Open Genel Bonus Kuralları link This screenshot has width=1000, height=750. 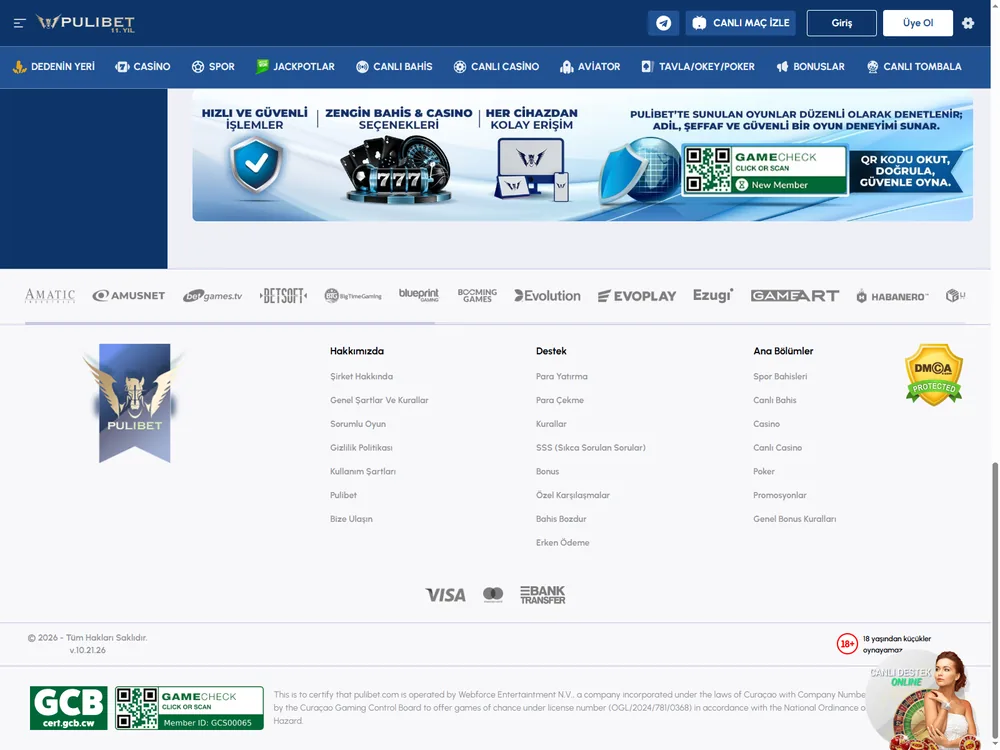pyautogui.click(x=795, y=519)
